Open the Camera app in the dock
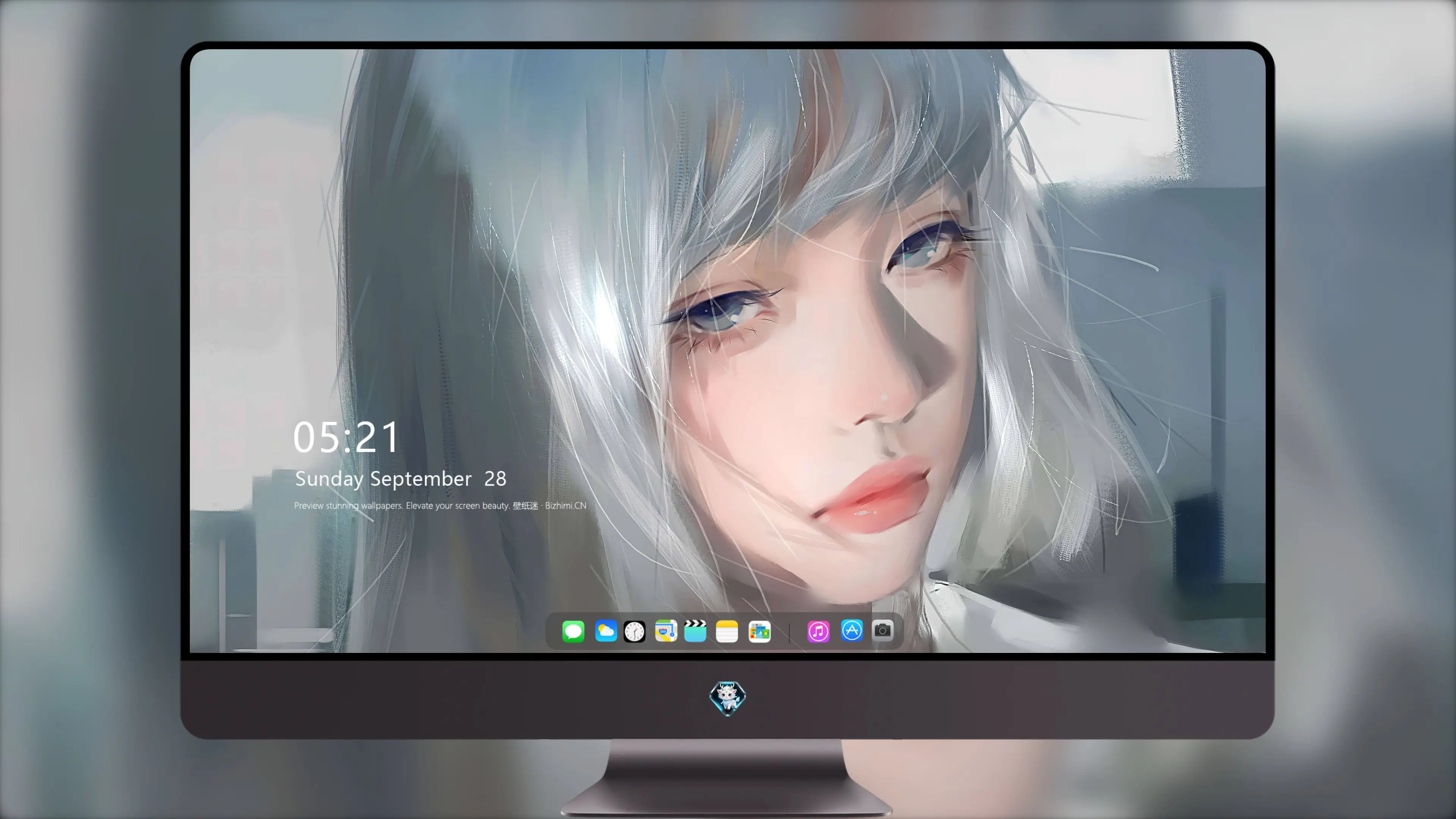The width and height of the screenshot is (1456, 819). coord(882,630)
